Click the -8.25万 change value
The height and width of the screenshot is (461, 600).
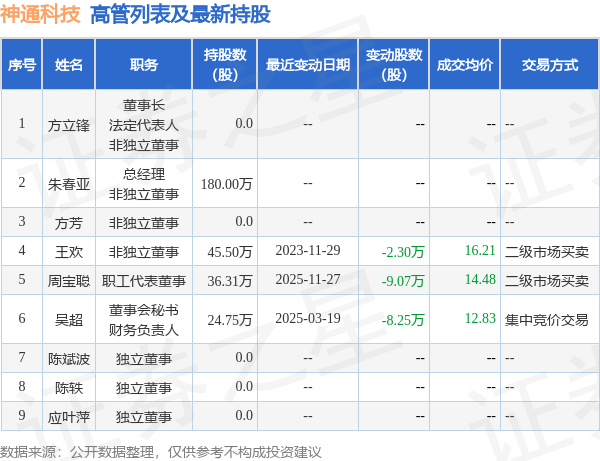point(403,320)
